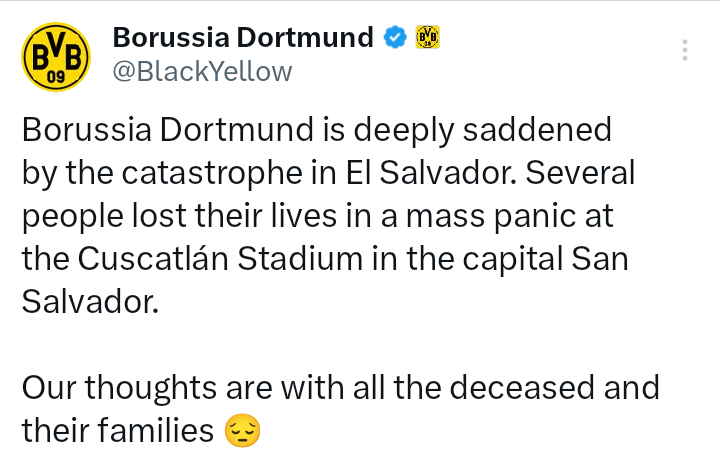Open the @BlackYellow handle link
The height and width of the screenshot is (469, 720).
[203, 72]
